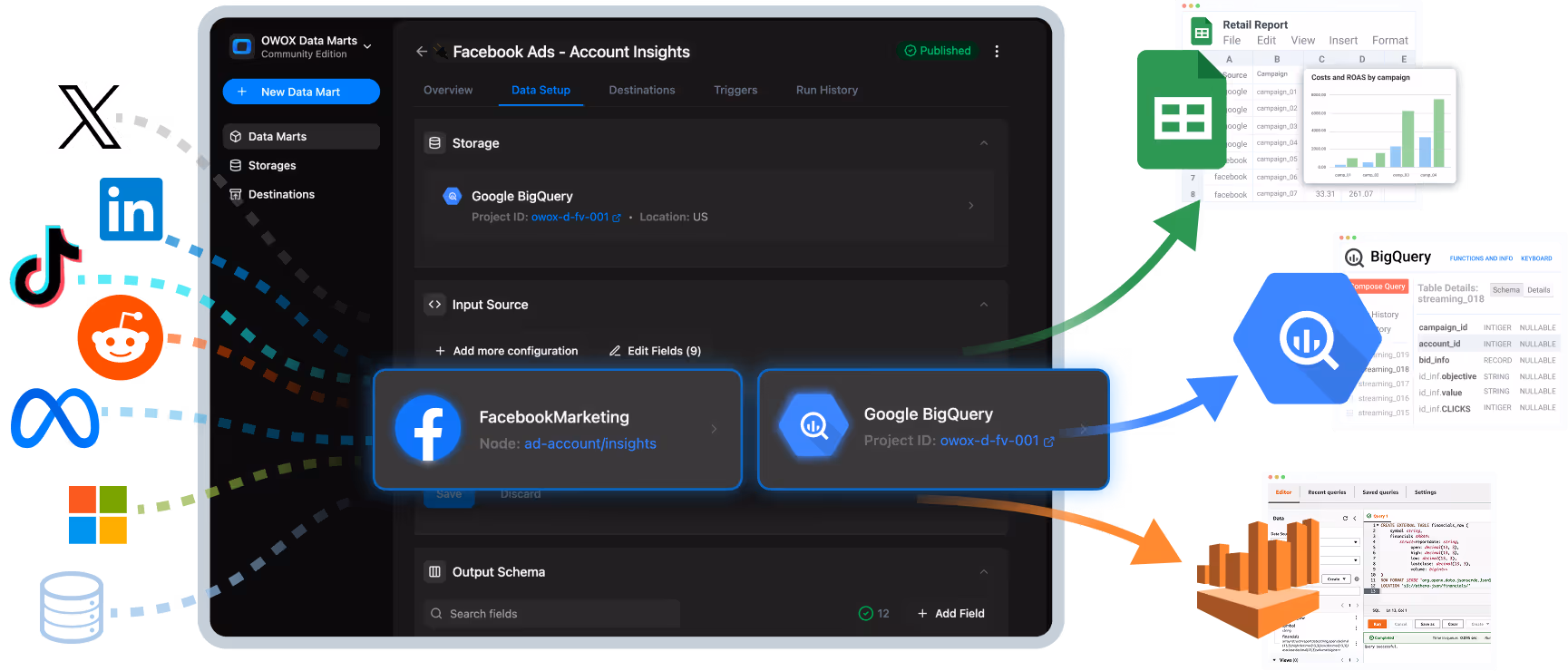The height and width of the screenshot is (671, 1568).
Task: Click the BigQuery icon on Google BigQuery card
Action: pyautogui.click(x=813, y=424)
